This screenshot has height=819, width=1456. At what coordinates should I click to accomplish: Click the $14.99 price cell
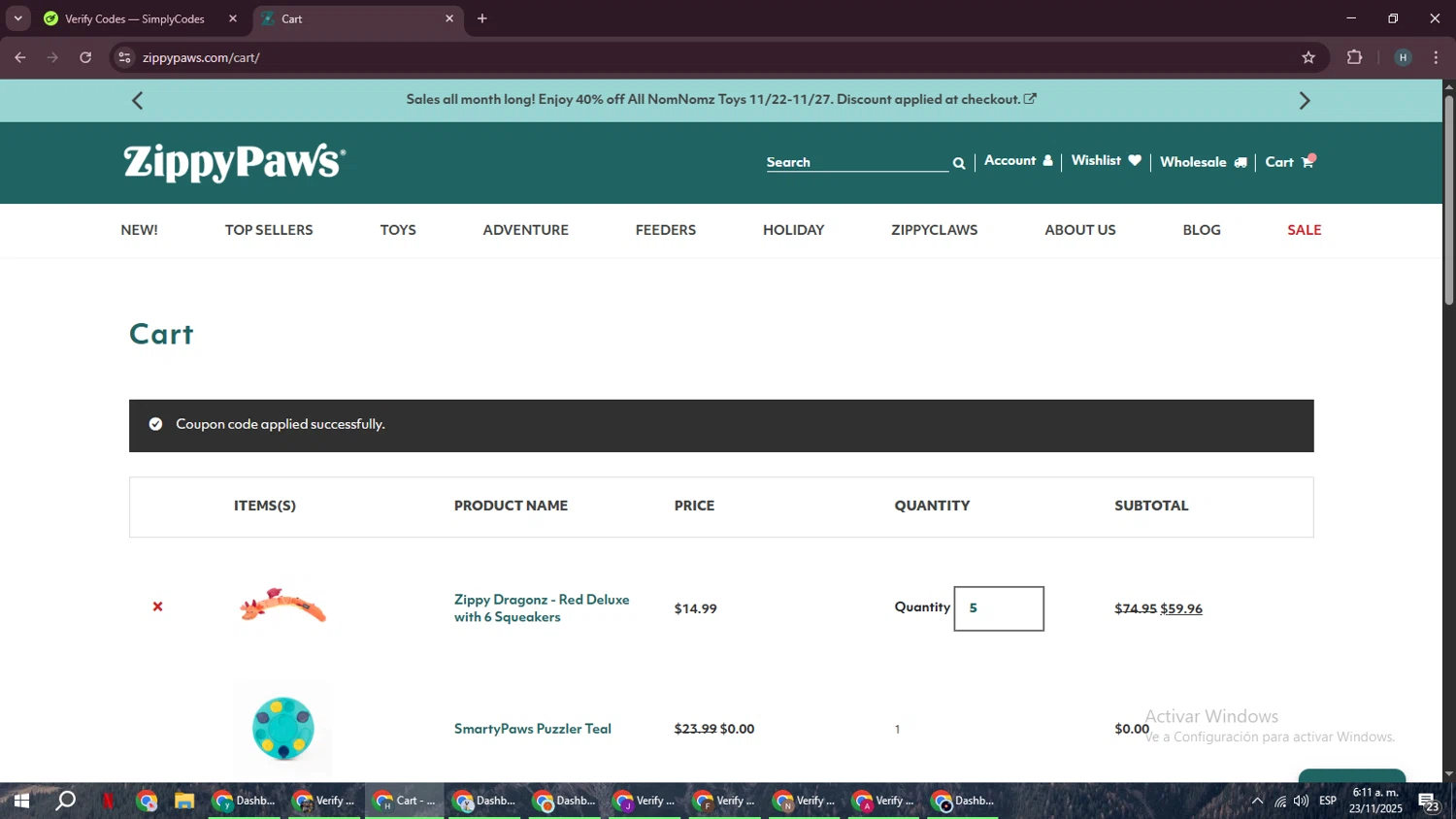[695, 608]
